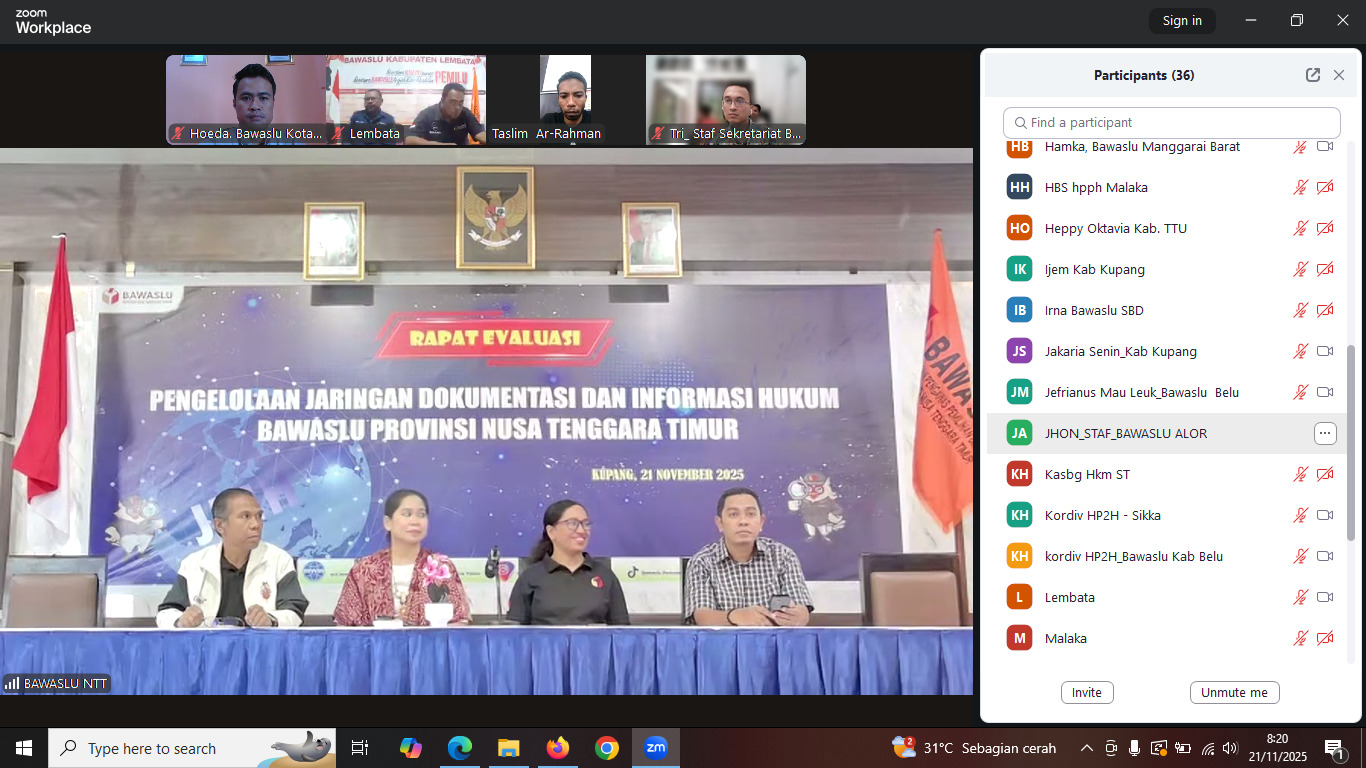The height and width of the screenshot is (768, 1366).
Task: Close the Participants panel
Action: pyautogui.click(x=1339, y=75)
